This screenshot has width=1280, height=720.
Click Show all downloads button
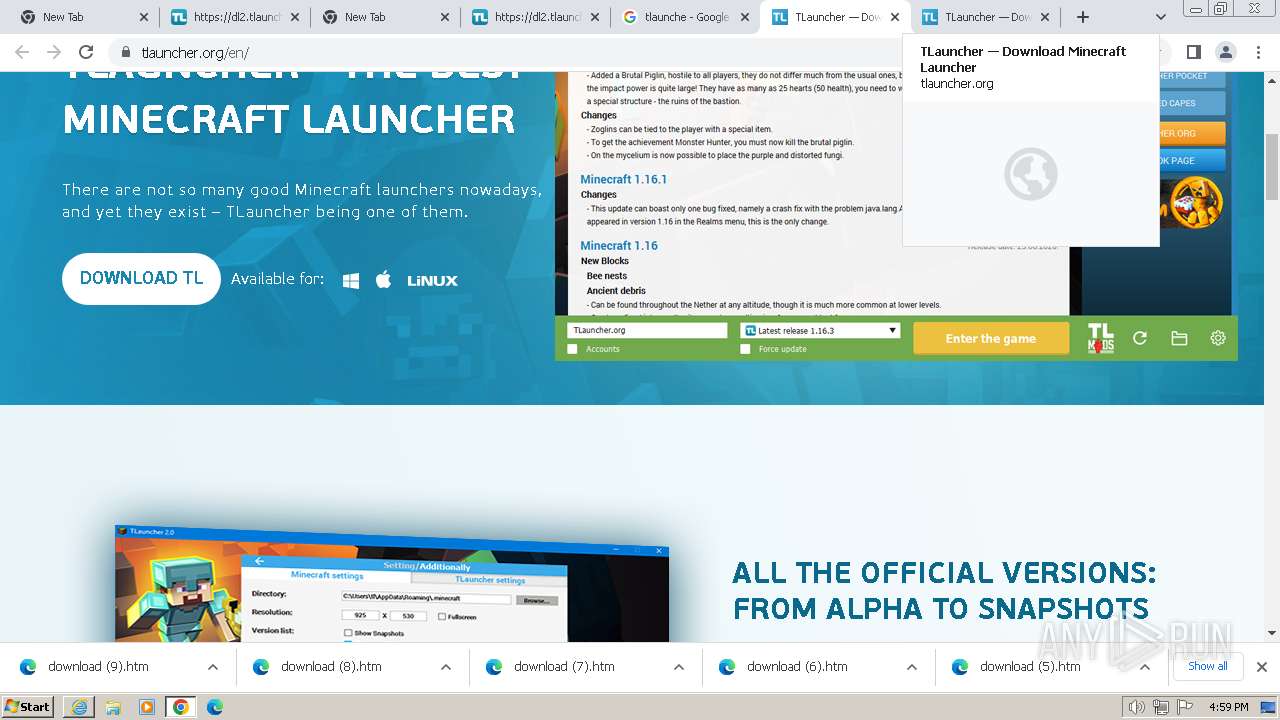tap(1207, 666)
